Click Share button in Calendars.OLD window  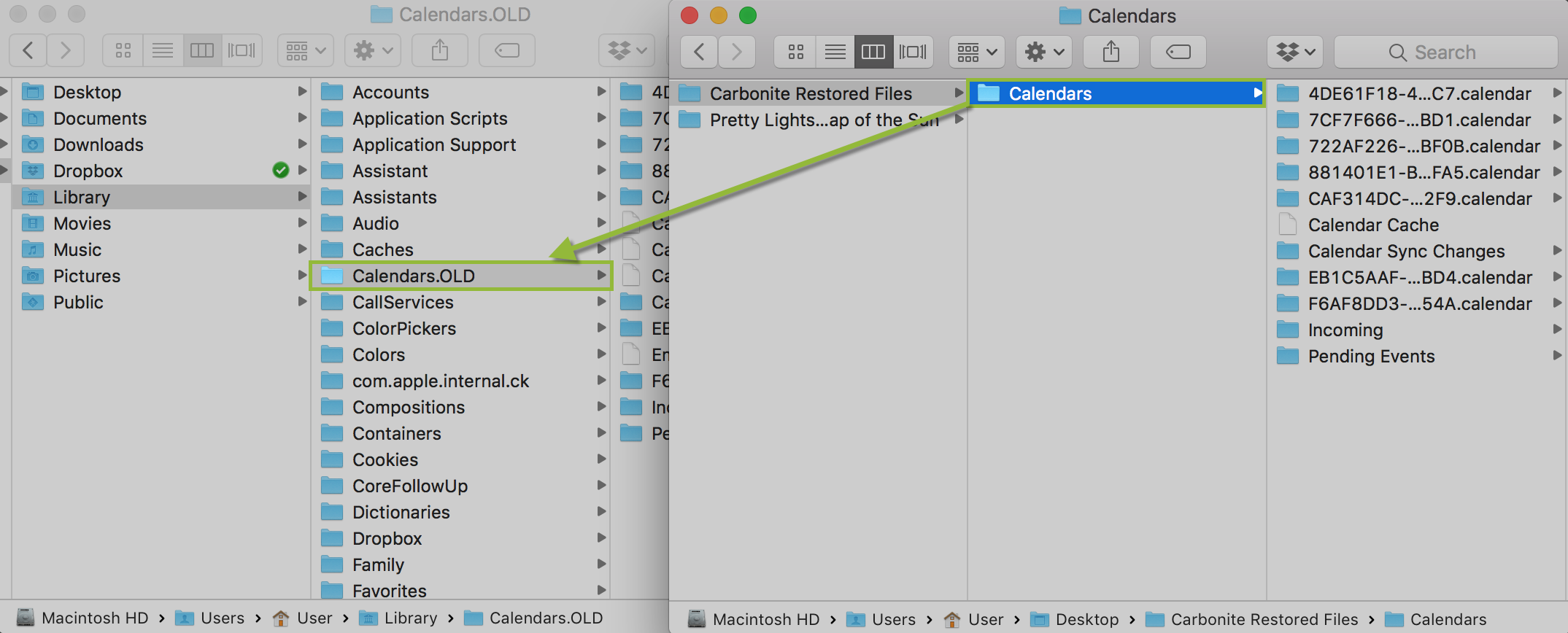point(439,50)
